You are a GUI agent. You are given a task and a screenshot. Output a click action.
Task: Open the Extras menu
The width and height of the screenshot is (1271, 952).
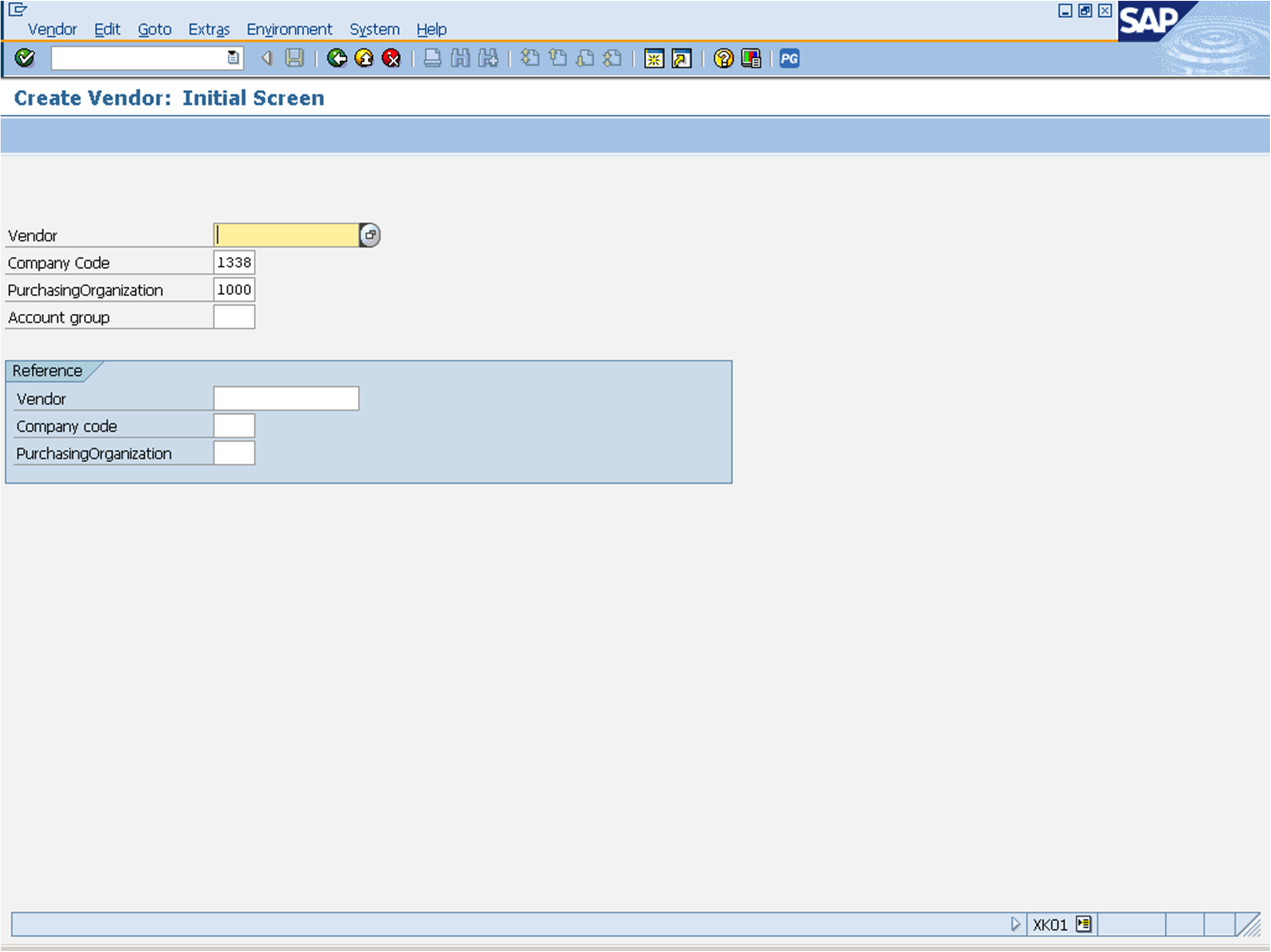point(209,30)
